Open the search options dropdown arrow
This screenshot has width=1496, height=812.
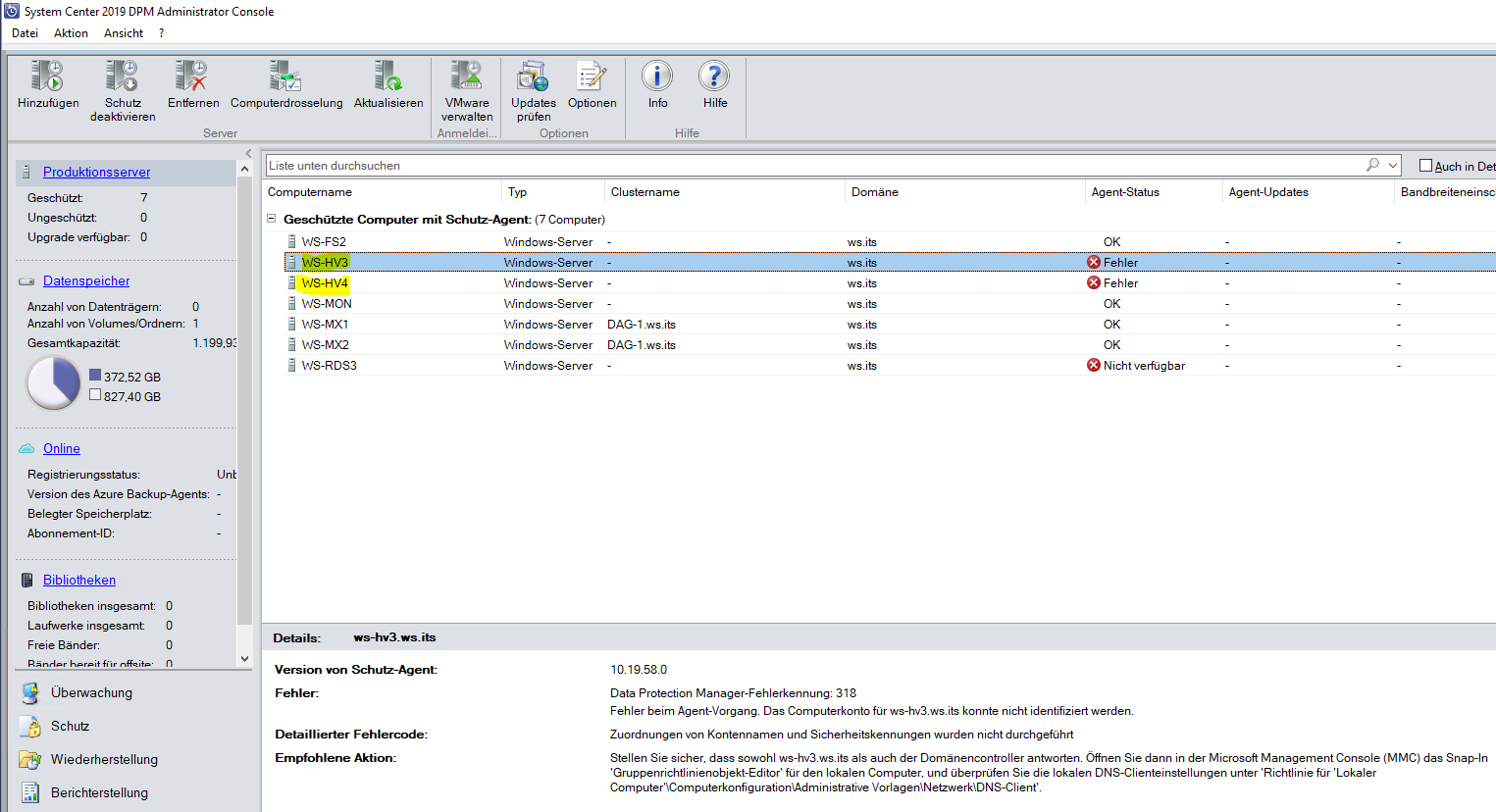click(1392, 165)
